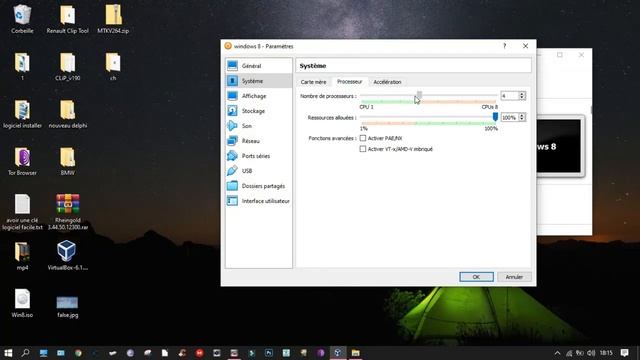
Task: Select the Win8.iso file icon
Action: pos(22,303)
